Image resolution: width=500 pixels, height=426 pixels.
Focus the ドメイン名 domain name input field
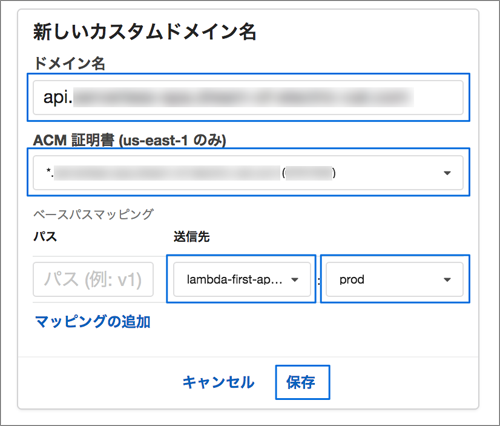(248, 98)
